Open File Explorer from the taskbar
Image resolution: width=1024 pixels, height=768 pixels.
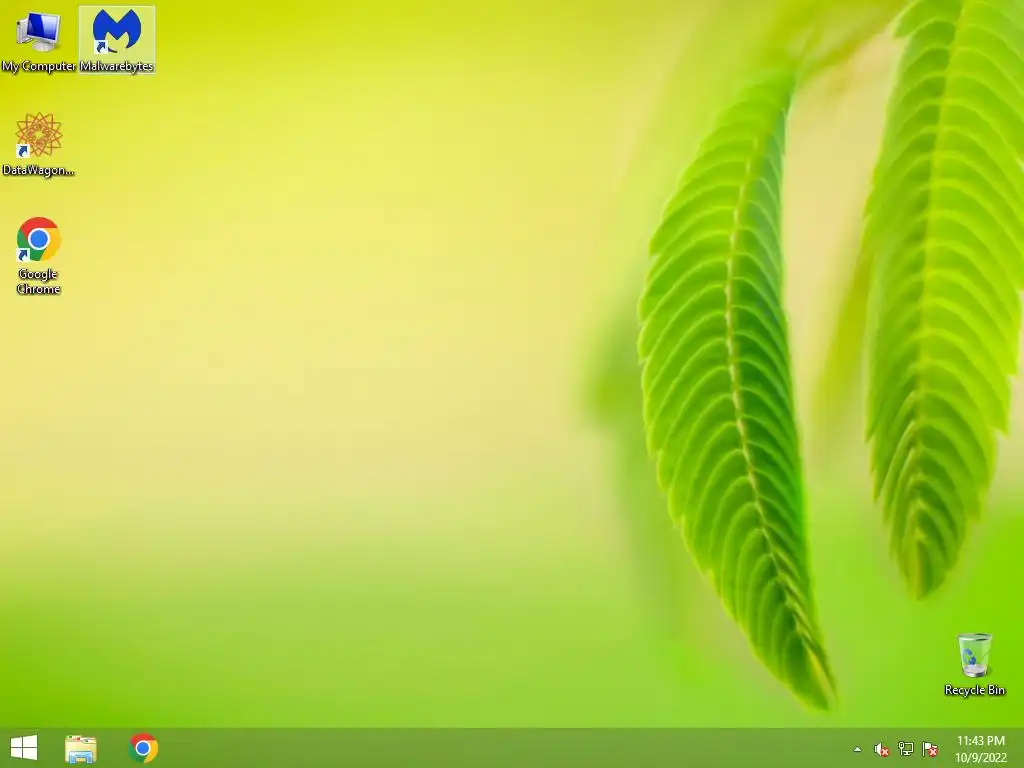[x=80, y=748]
